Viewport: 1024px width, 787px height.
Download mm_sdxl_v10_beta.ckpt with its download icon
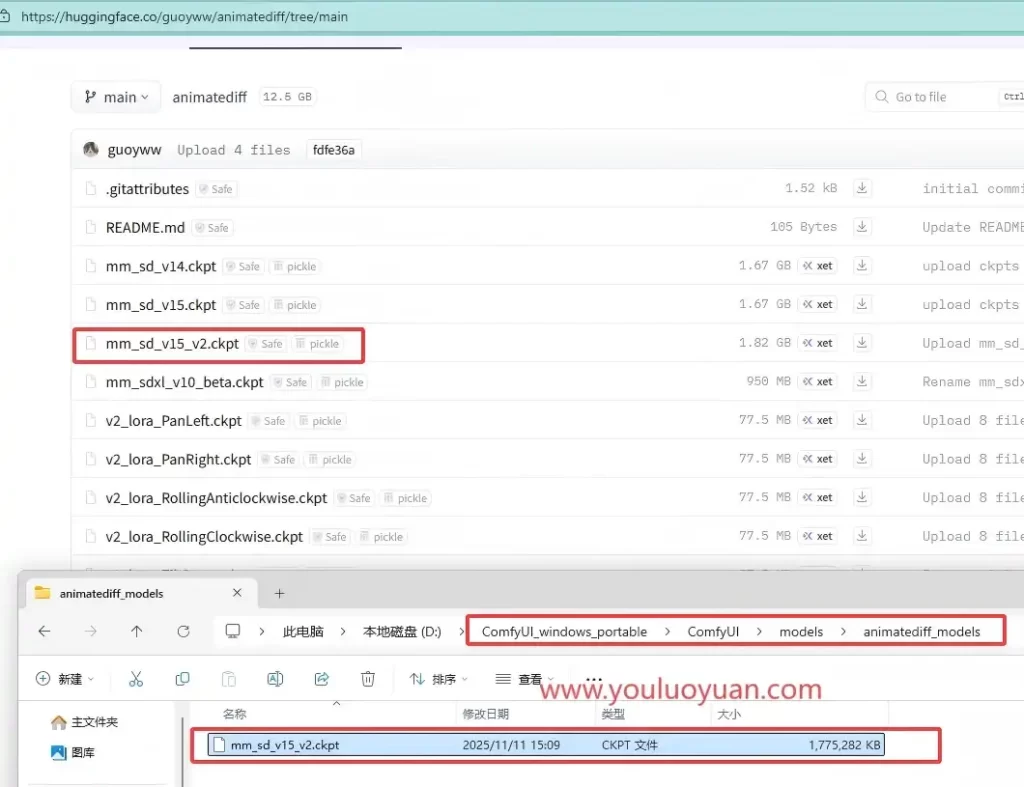pyautogui.click(x=862, y=381)
